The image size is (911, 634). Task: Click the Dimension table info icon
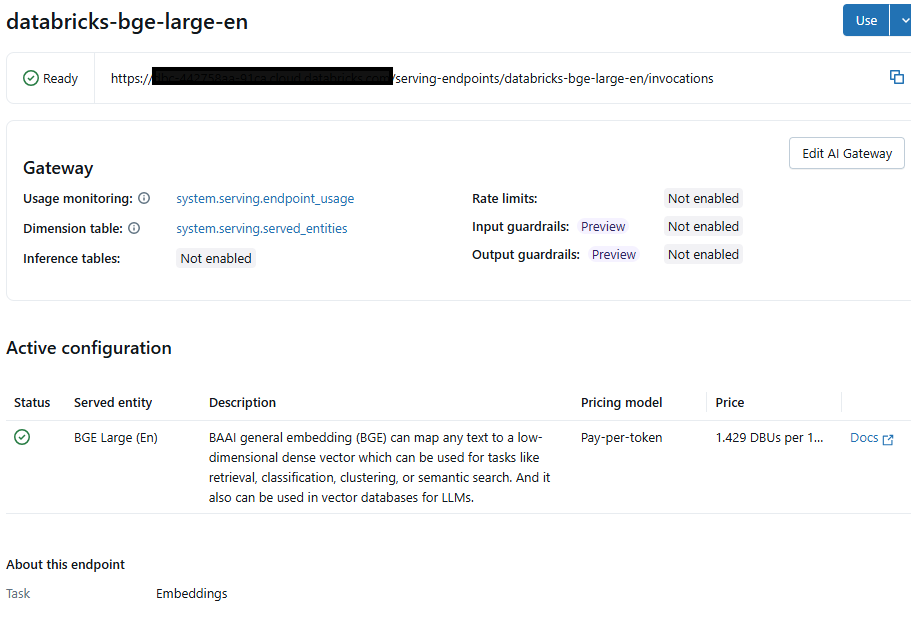pos(134,228)
